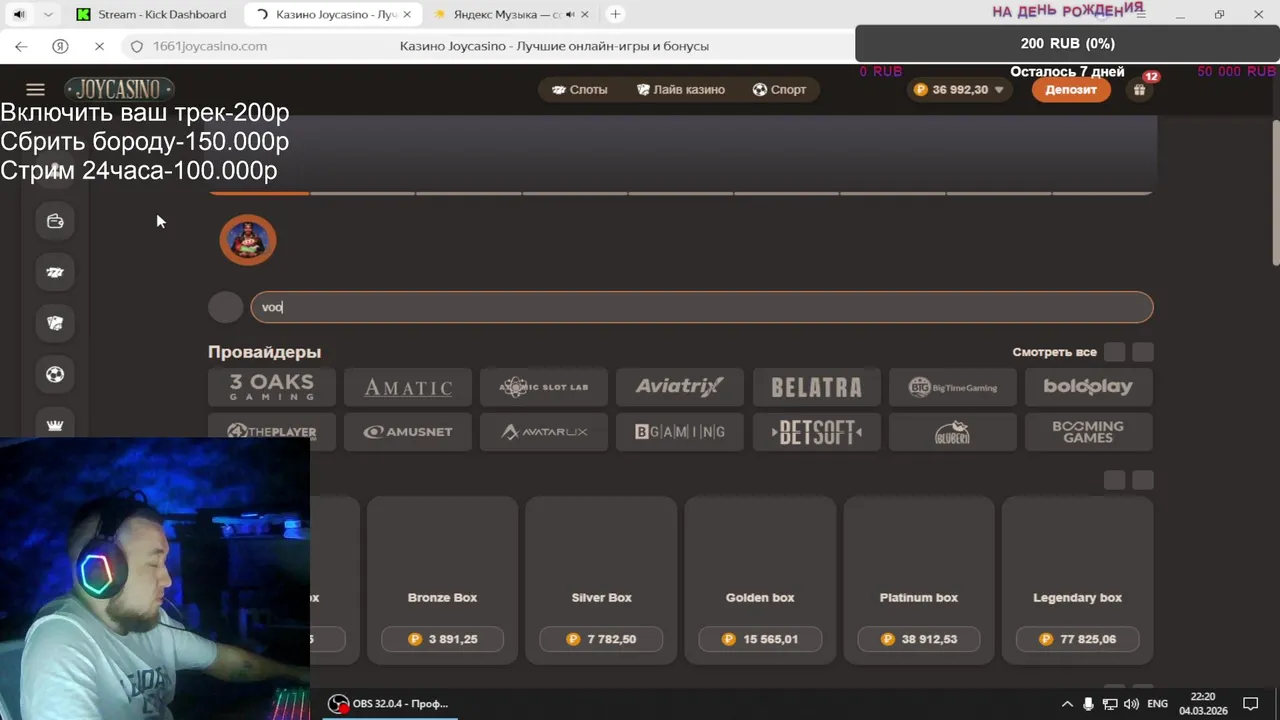The height and width of the screenshot is (720, 1280).
Task: Click the Joycasino logo
Action: click(x=120, y=90)
